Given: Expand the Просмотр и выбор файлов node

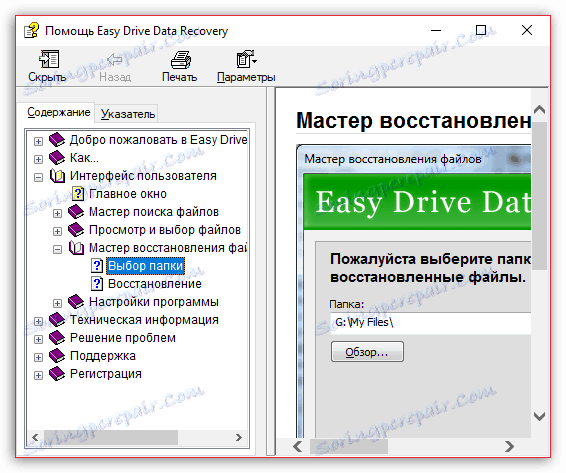Looking at the screenshot, I should (57, 231).
